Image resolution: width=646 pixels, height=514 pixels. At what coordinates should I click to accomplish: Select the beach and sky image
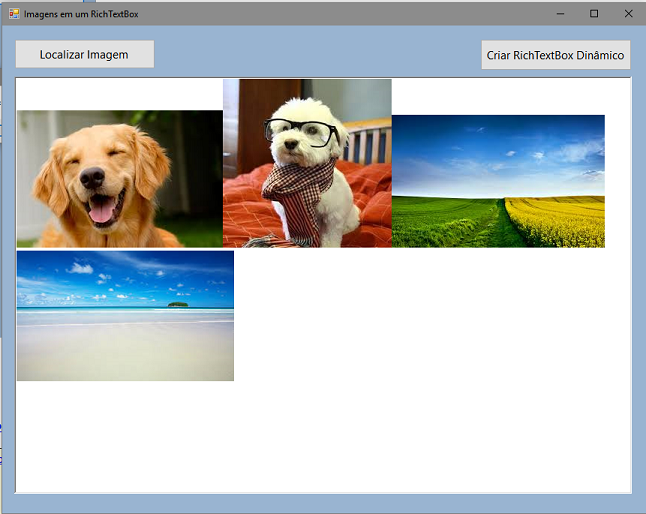click(125, 316)
